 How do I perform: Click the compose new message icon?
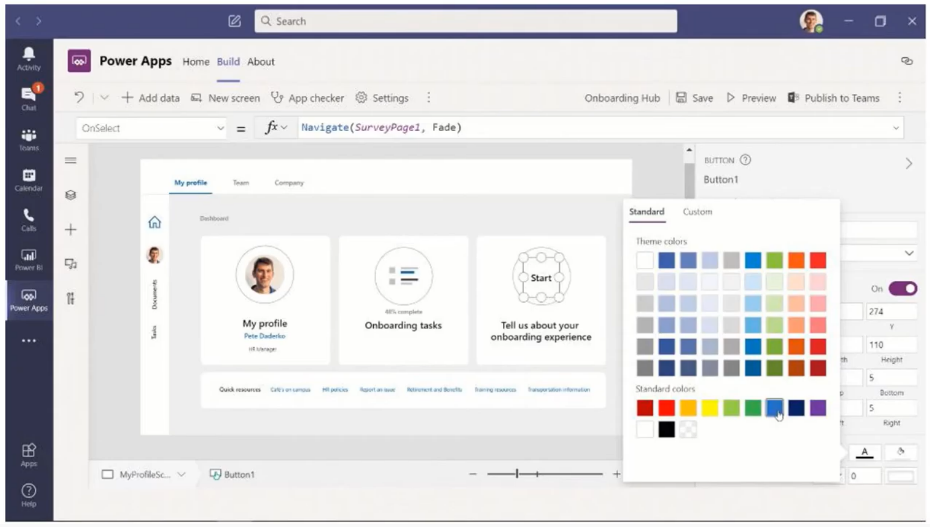click(x=234, y=21)
